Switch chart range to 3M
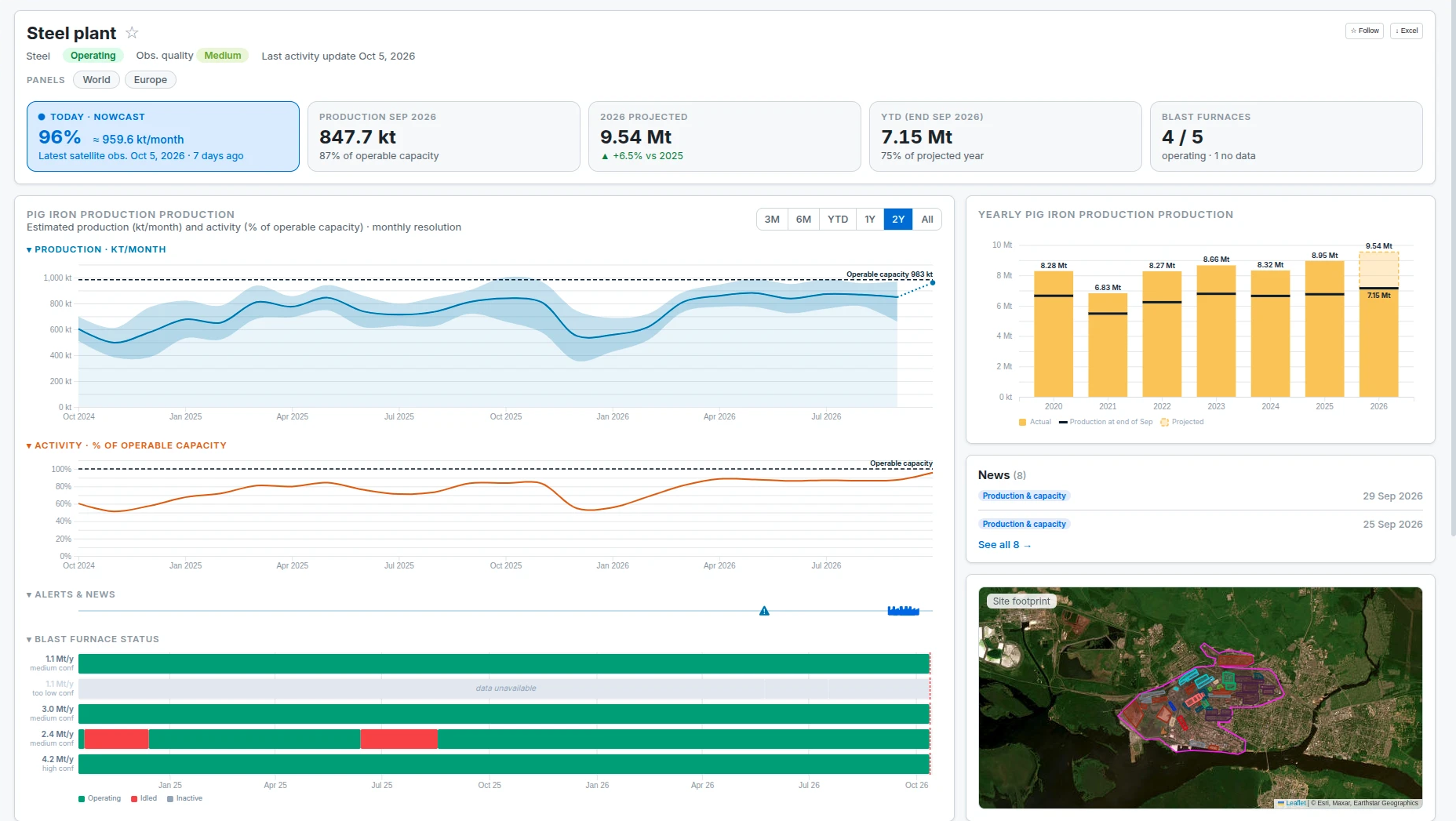The image size is (1456, 821). (x=772, y=220)
